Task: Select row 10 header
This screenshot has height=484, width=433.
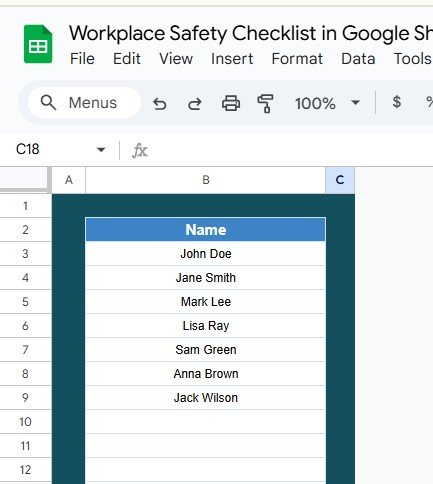Action: coord(25,422)
